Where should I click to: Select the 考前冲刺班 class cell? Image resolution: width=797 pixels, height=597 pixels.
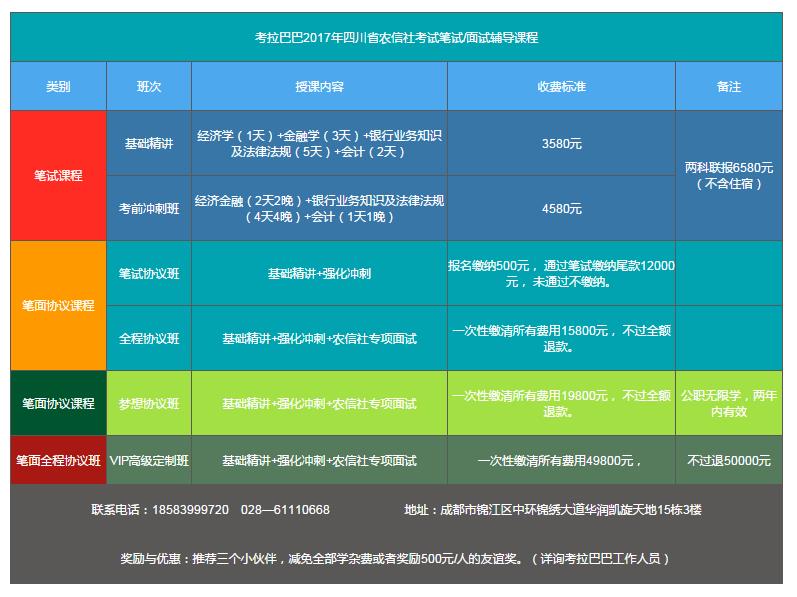click(x=149, y=208)
